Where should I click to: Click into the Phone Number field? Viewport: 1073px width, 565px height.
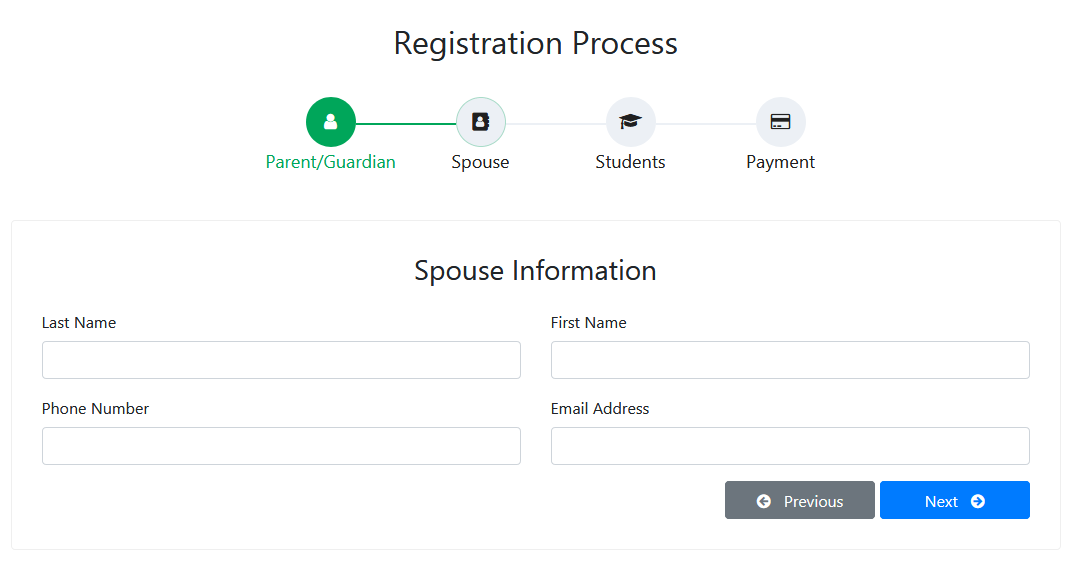(281, 446)
